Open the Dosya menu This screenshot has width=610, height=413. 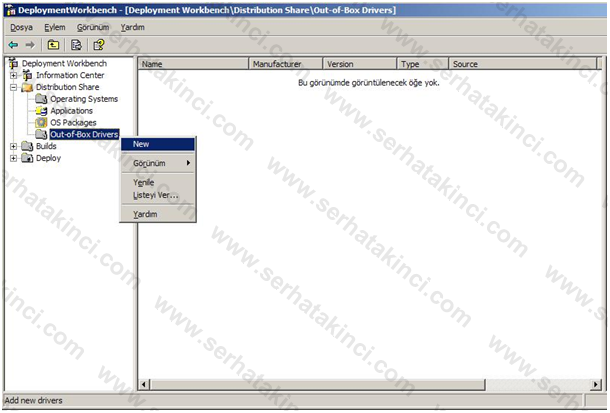[x=22, y=27]
